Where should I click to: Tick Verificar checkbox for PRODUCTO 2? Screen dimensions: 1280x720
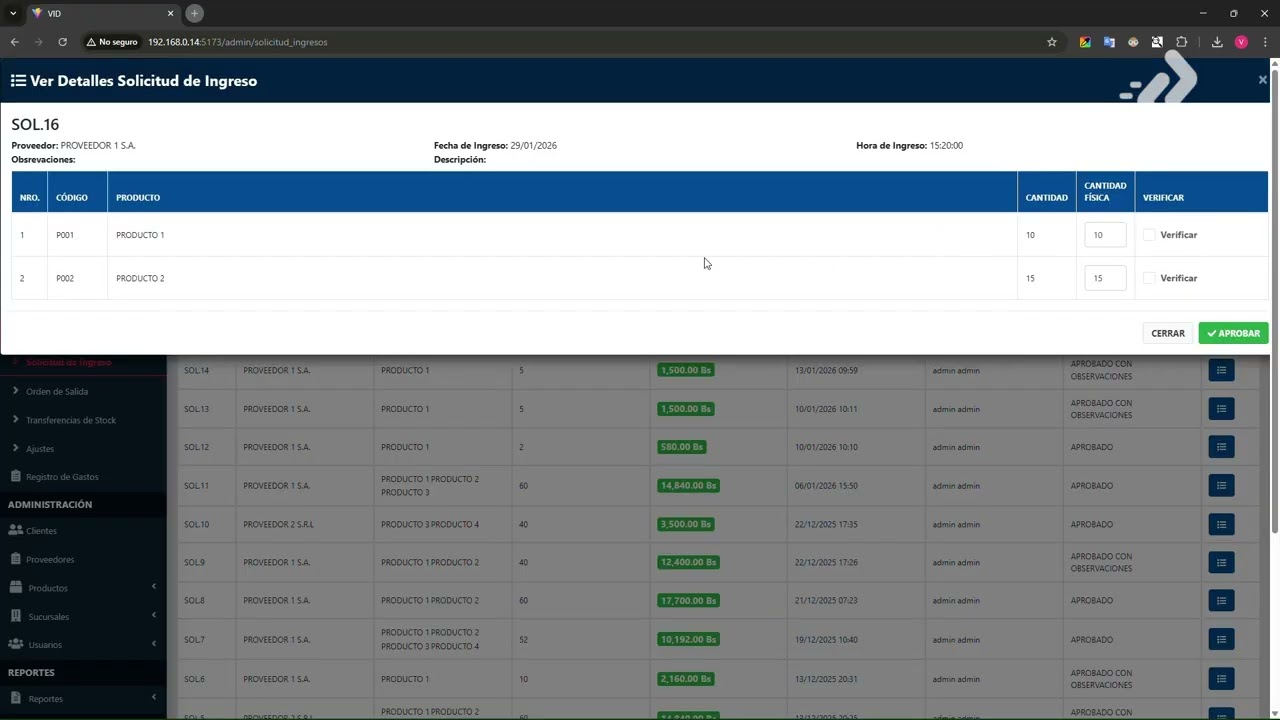[1149, 278]
